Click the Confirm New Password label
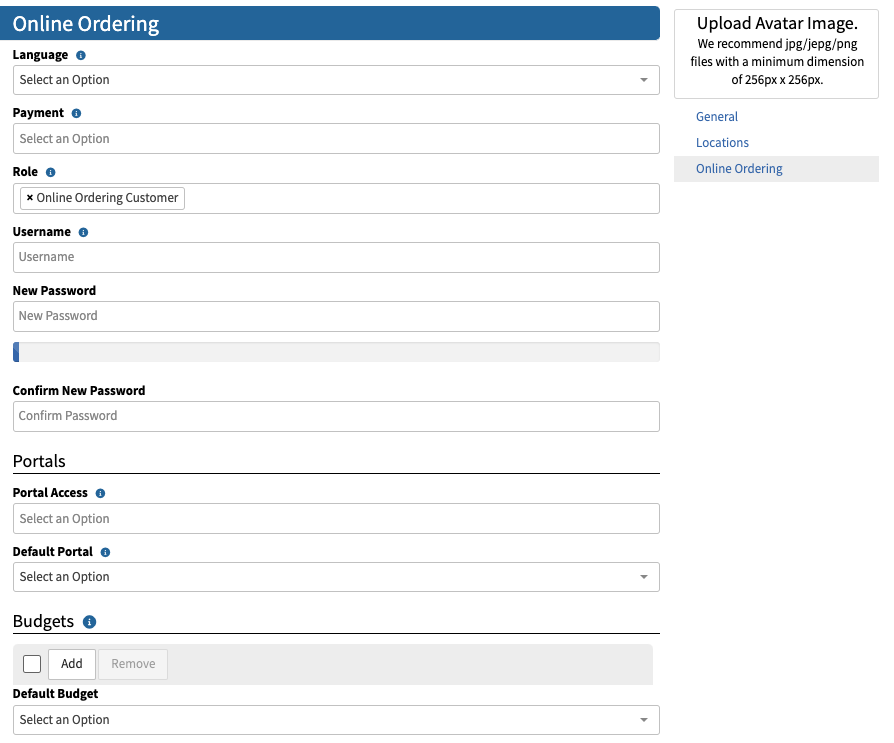Viewport: 894px width, 743px height. [x=79, y=391]
